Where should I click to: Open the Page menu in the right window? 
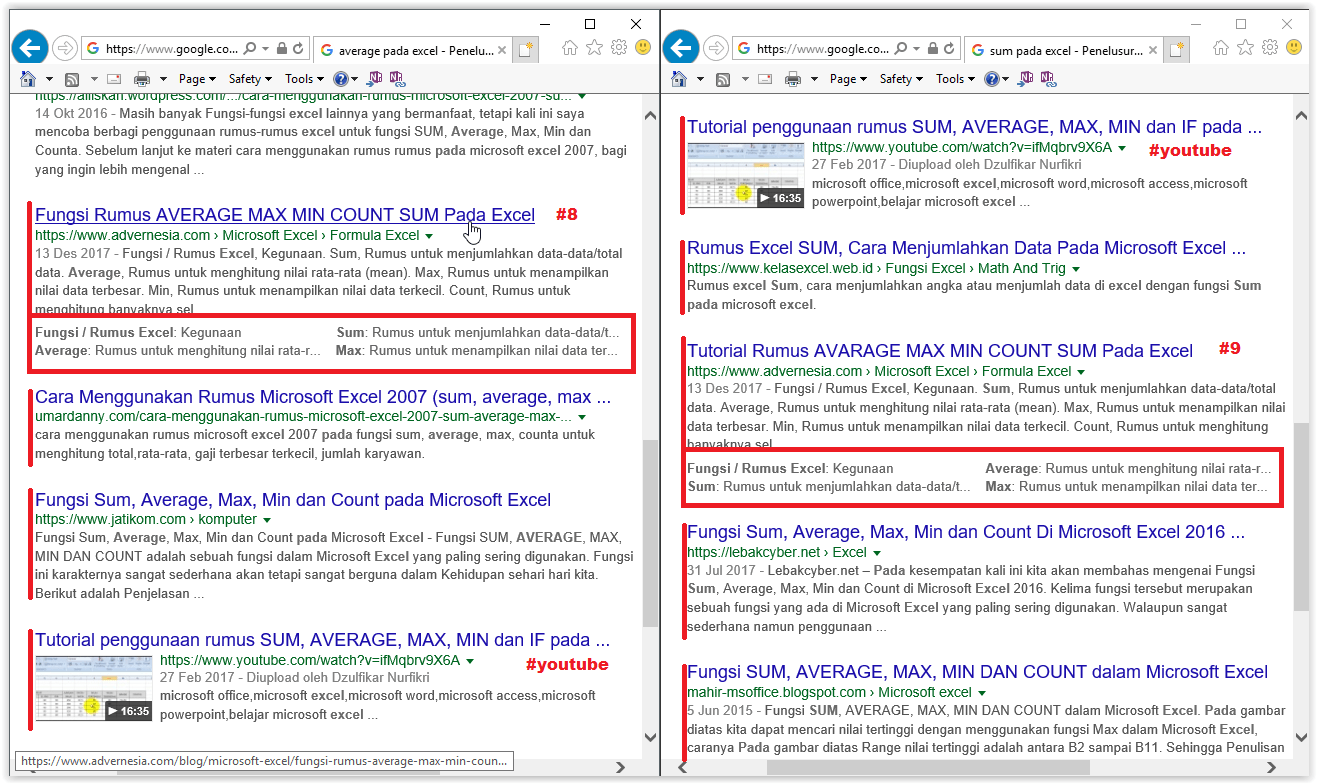click(849, 79)
